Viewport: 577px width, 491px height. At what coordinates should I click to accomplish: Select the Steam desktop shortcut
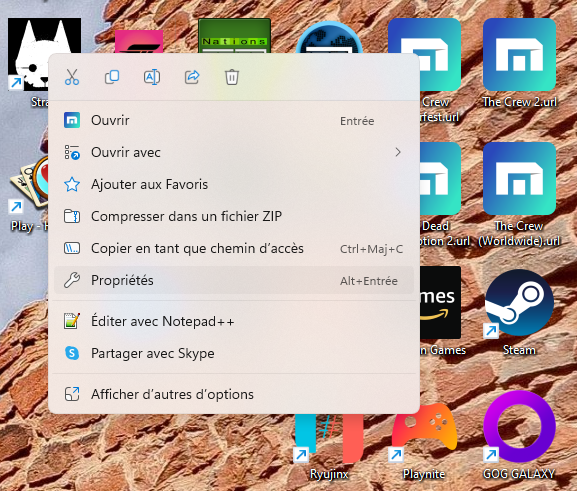pyautogui.click(x=519, y=312)
